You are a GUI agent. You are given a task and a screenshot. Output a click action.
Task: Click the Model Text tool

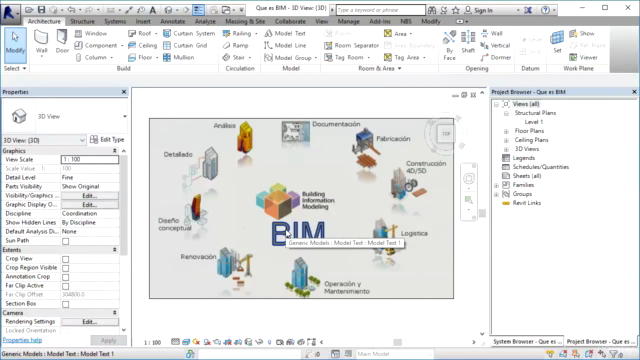(285, 33)
